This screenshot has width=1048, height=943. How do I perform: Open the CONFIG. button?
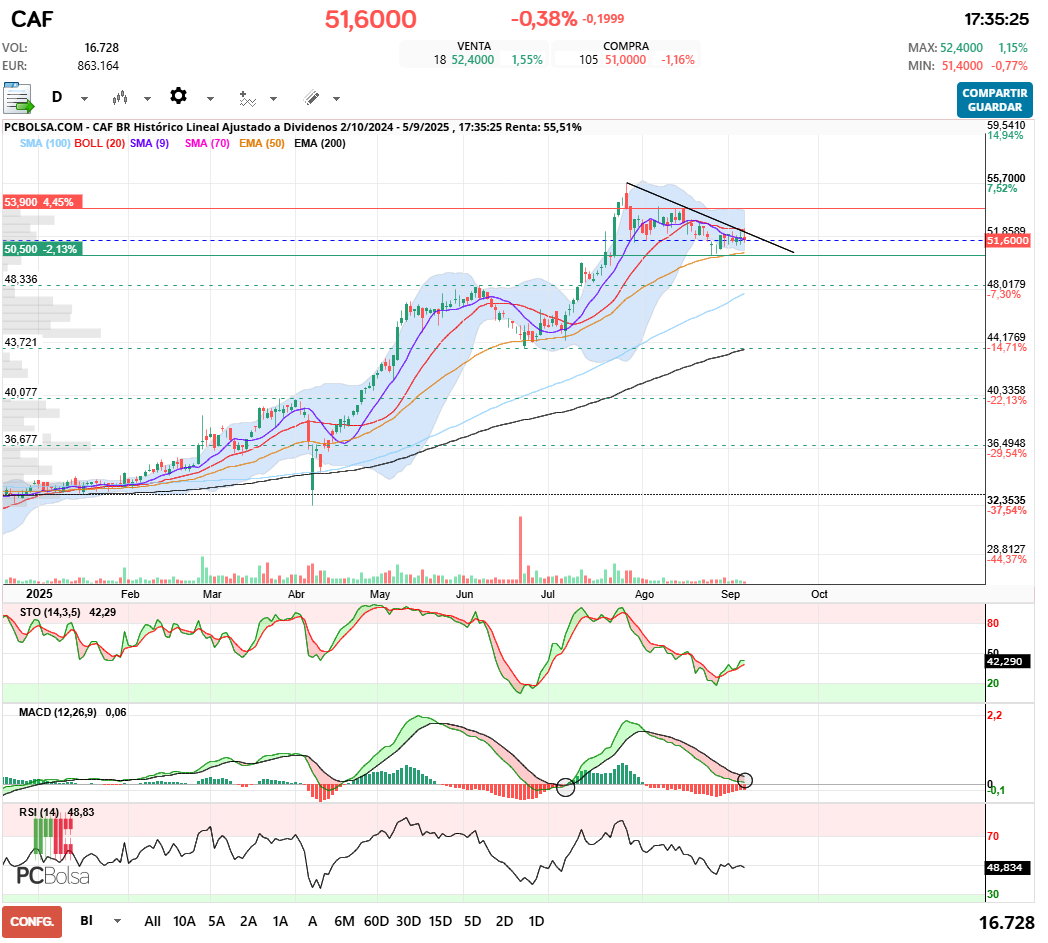tap(32, 922)
